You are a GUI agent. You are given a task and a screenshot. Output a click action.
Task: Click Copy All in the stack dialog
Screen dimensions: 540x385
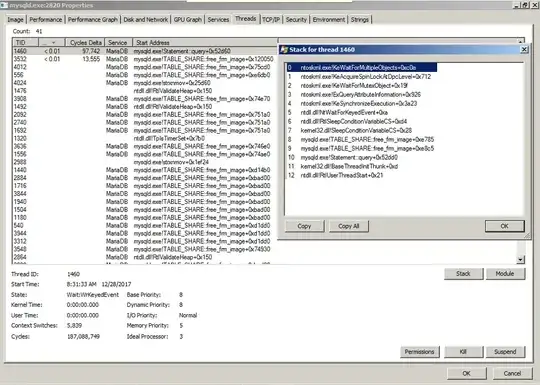pyautogui.click(x=349, y=226)
